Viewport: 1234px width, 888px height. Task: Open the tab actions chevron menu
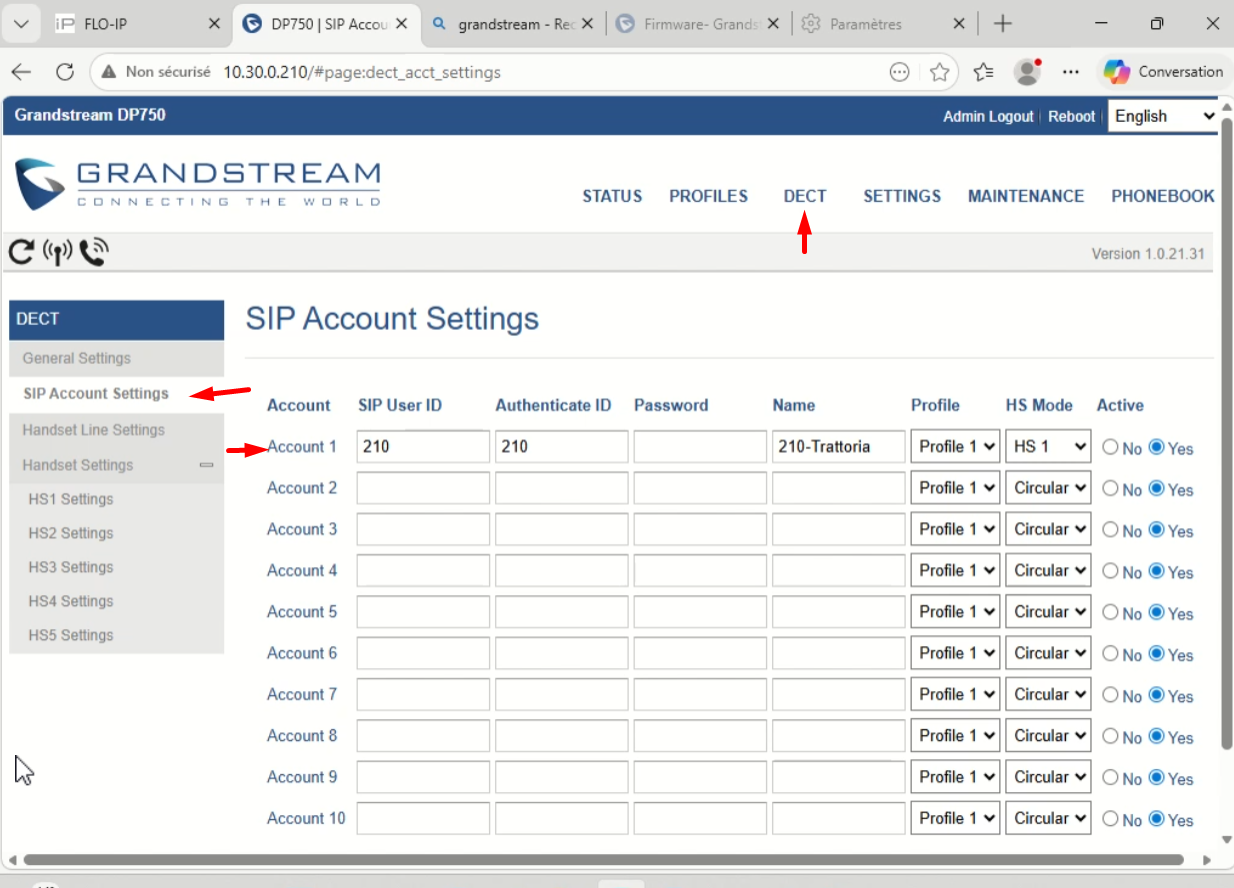(22, 24)
